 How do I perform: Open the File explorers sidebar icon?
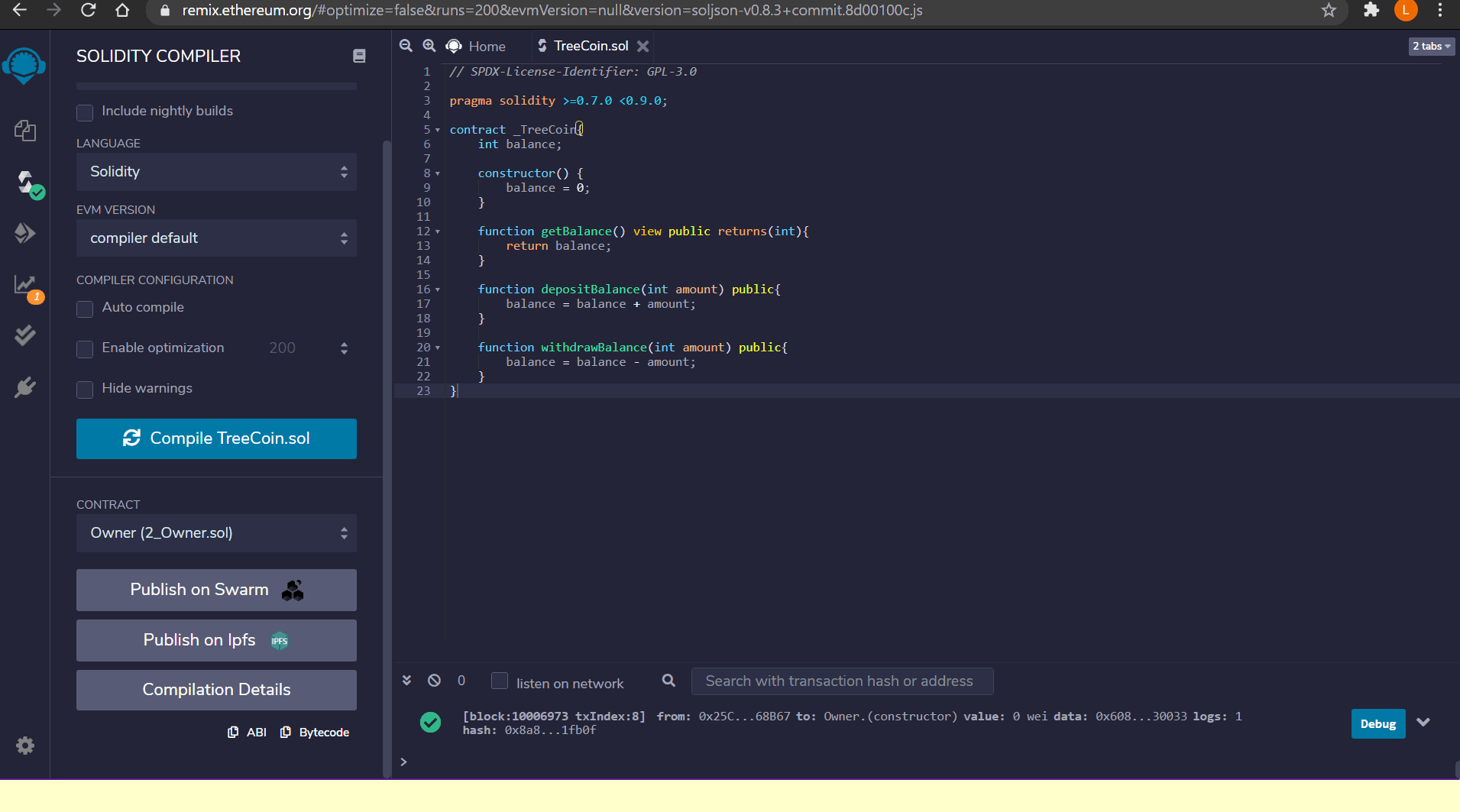coord(25,131)
